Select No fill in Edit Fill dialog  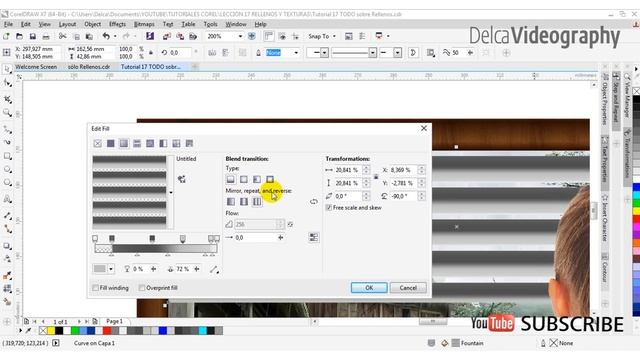click(98, 143)
